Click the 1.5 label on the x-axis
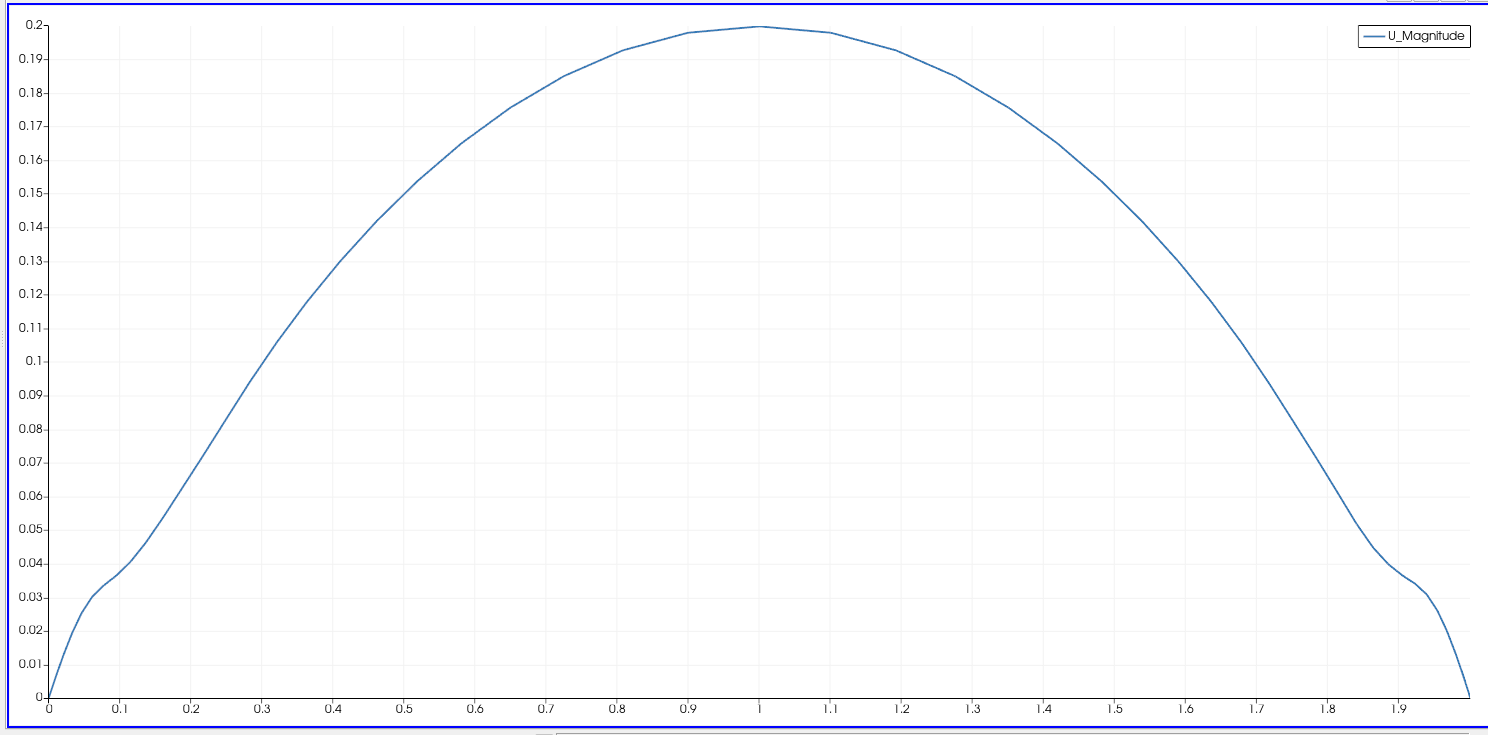Image resolution: width=1488 pixels, height=735 pixels. 1114,709
